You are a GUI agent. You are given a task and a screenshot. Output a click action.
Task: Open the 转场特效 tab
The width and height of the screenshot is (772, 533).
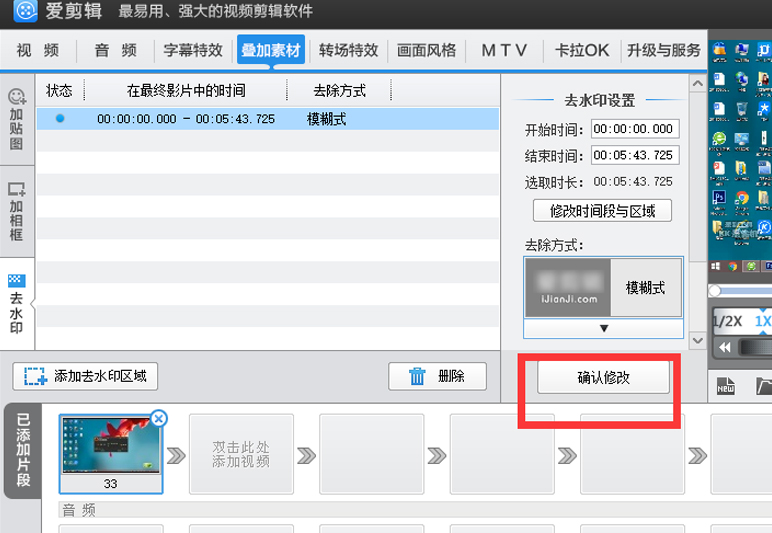click(349, 50)
